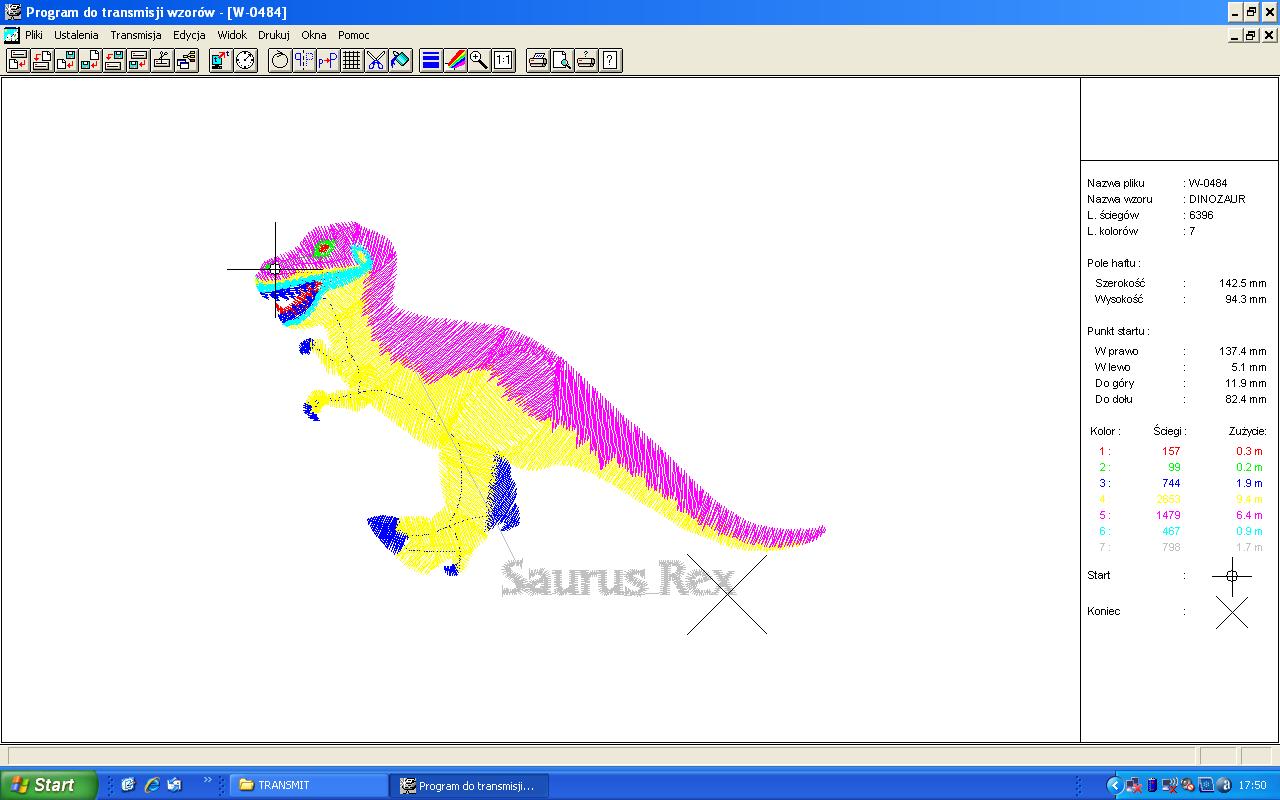Click the stitch count value 6396

point(1201,215)
